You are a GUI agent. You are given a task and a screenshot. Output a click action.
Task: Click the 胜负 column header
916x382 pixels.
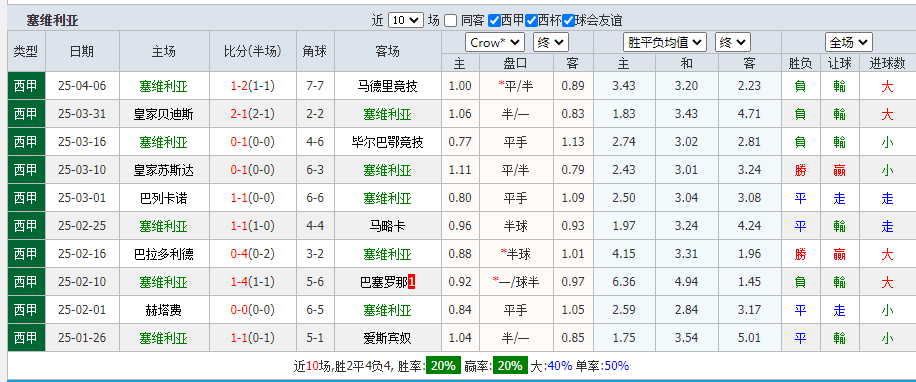click(x=800, y=63)
